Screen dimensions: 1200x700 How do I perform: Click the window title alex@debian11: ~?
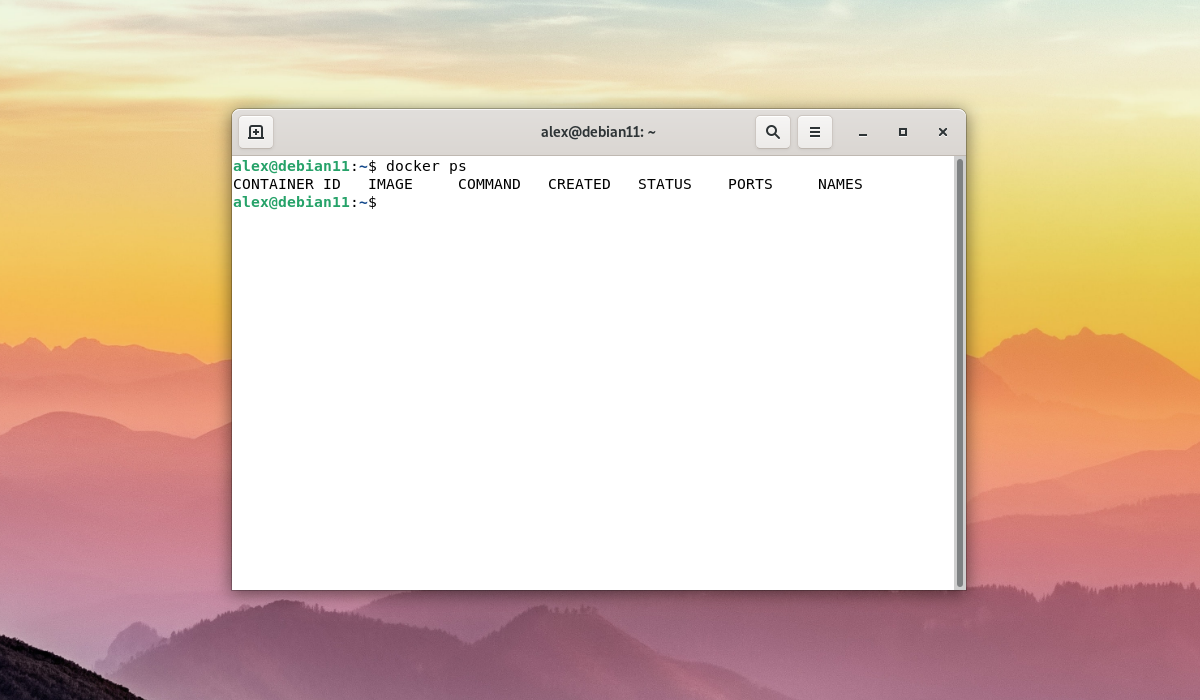tap(598, 132)
